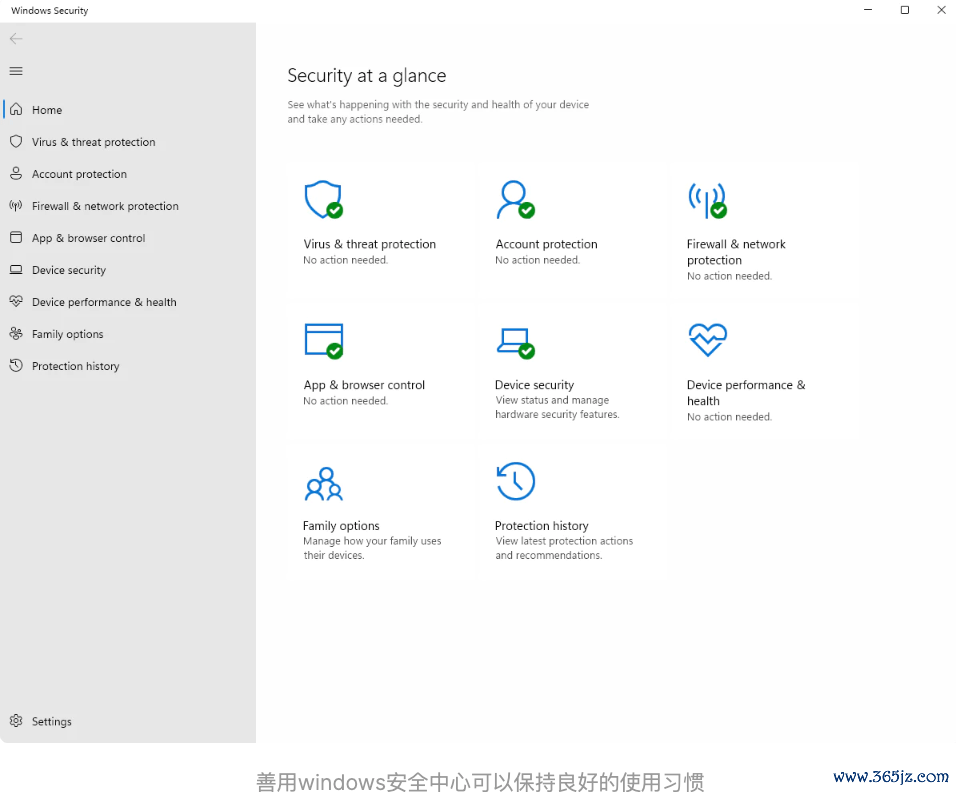The width and height of the screenshot is (956, 792).
Task: Open the Device performance & health card title
Action: [746, 393]
